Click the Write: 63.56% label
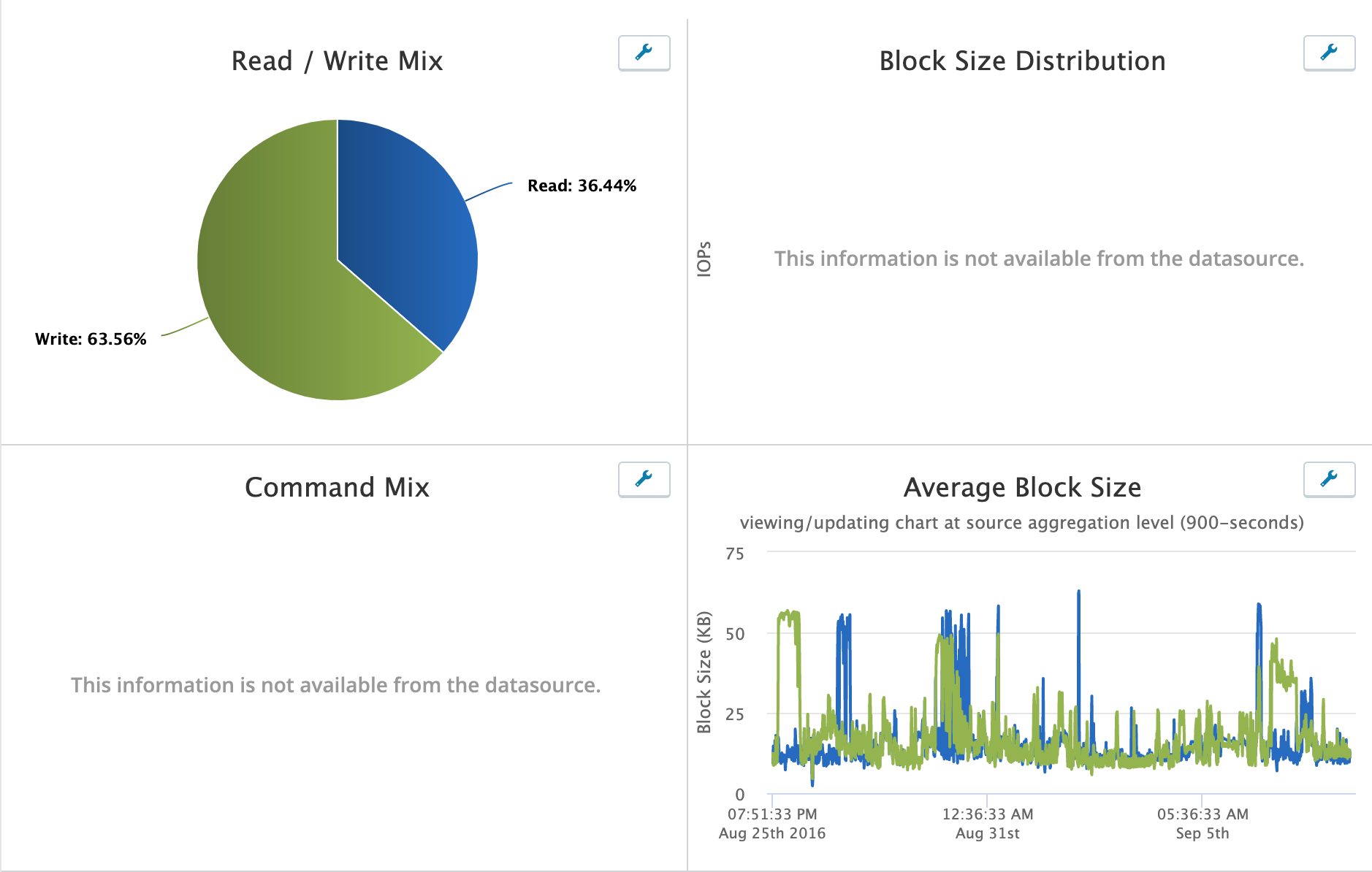 [x=91, y=339]
